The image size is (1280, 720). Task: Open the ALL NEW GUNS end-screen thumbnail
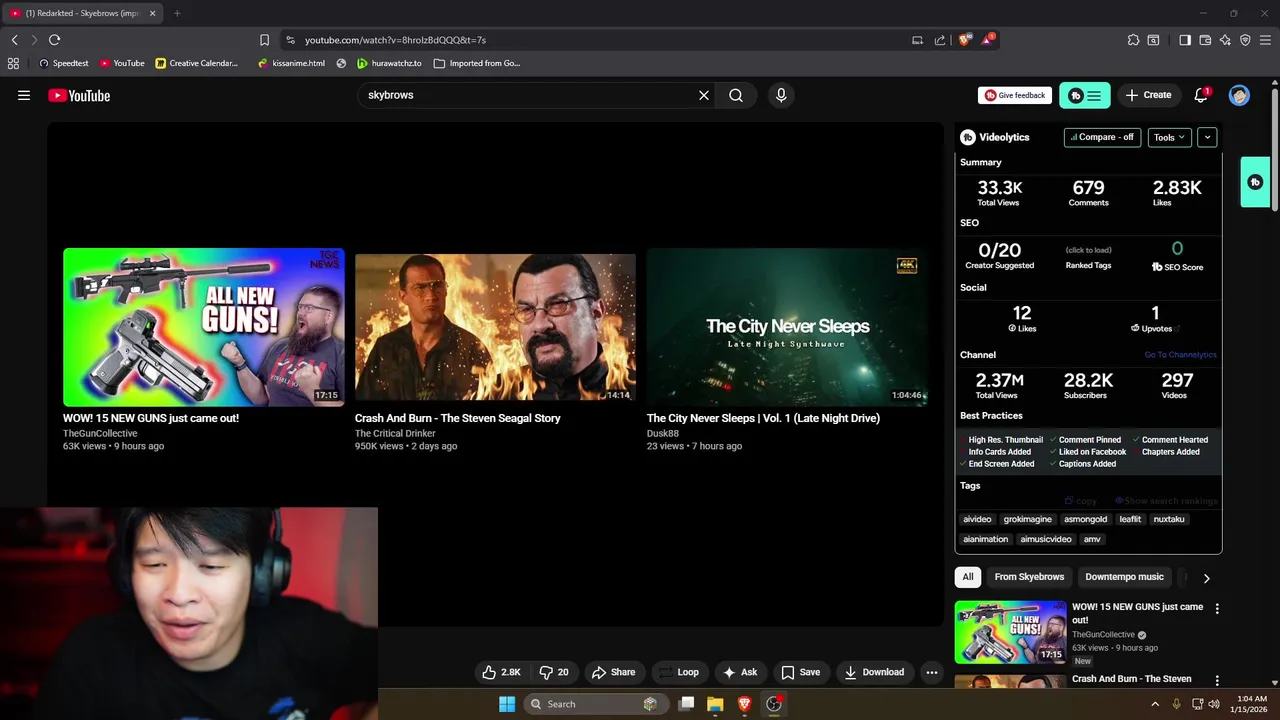[x=204, y=327]
